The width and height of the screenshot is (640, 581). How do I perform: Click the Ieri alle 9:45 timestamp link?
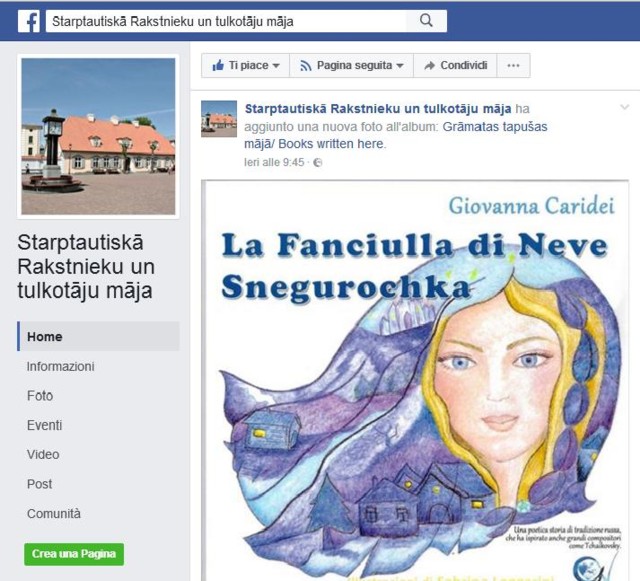pyautogui.click(x=274, y=163)
